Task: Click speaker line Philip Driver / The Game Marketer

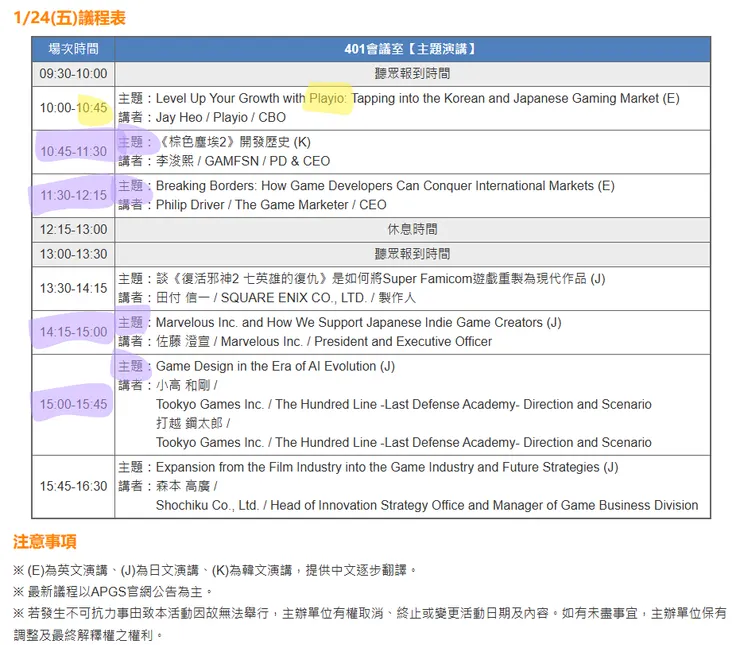Action: 252,205
